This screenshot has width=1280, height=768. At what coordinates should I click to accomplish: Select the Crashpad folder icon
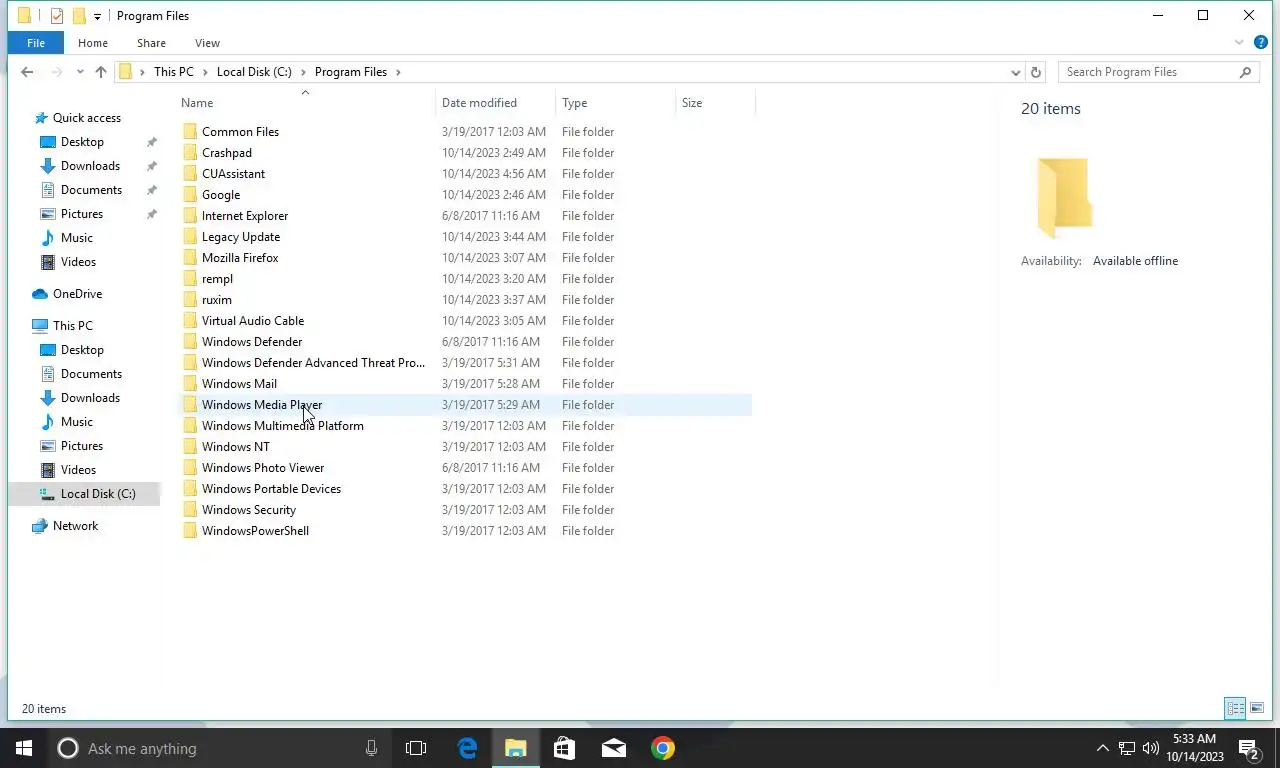pos(190,153)
